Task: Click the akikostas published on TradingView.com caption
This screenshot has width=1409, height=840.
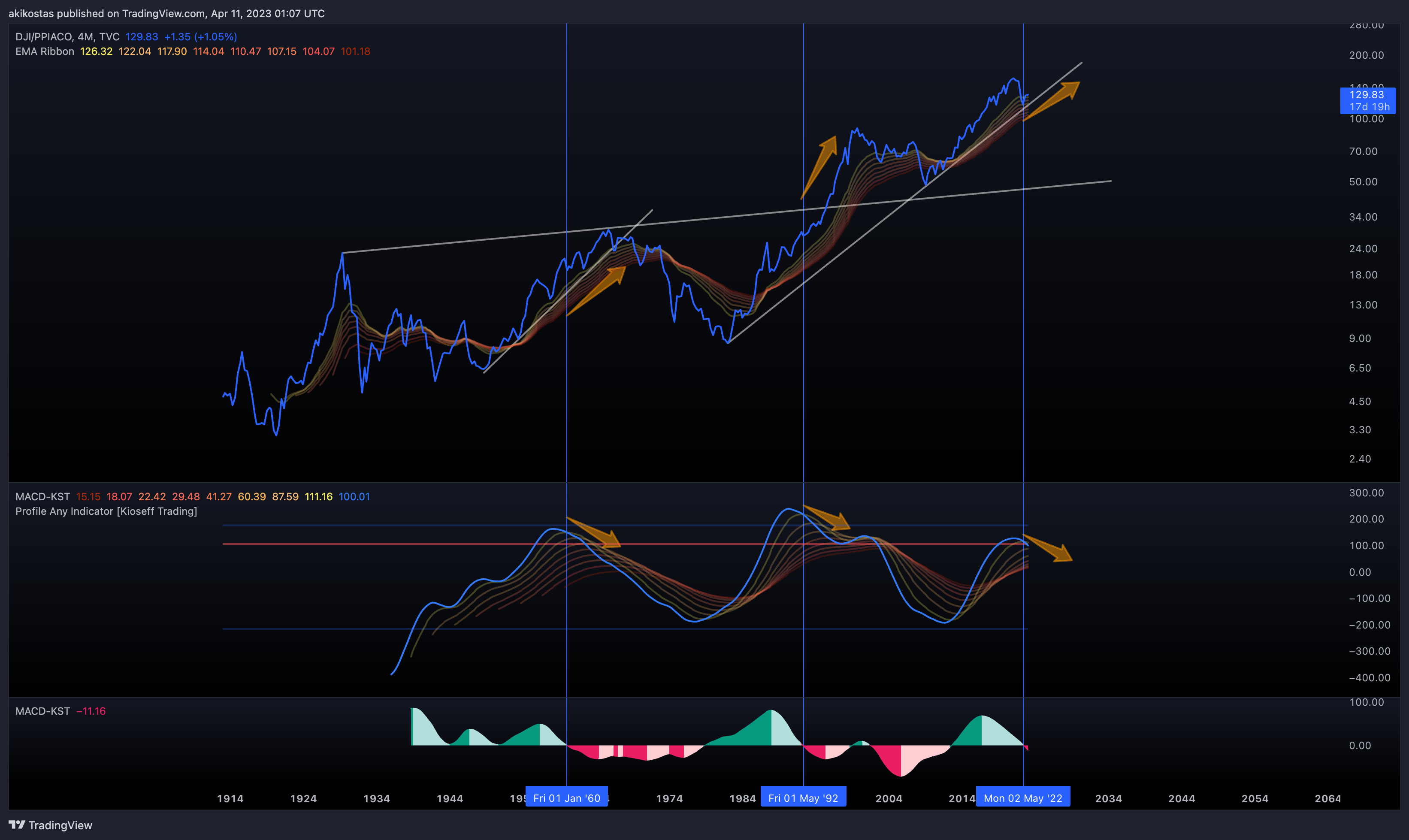Action: pyautogui.click(x=166, y=14)
